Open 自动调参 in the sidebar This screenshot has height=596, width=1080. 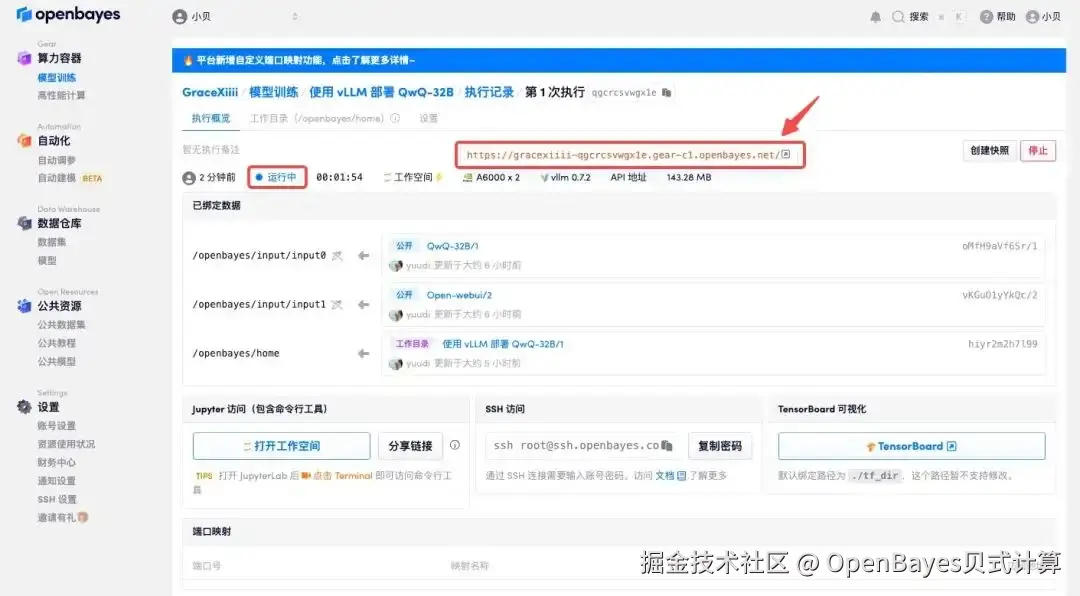56,161
